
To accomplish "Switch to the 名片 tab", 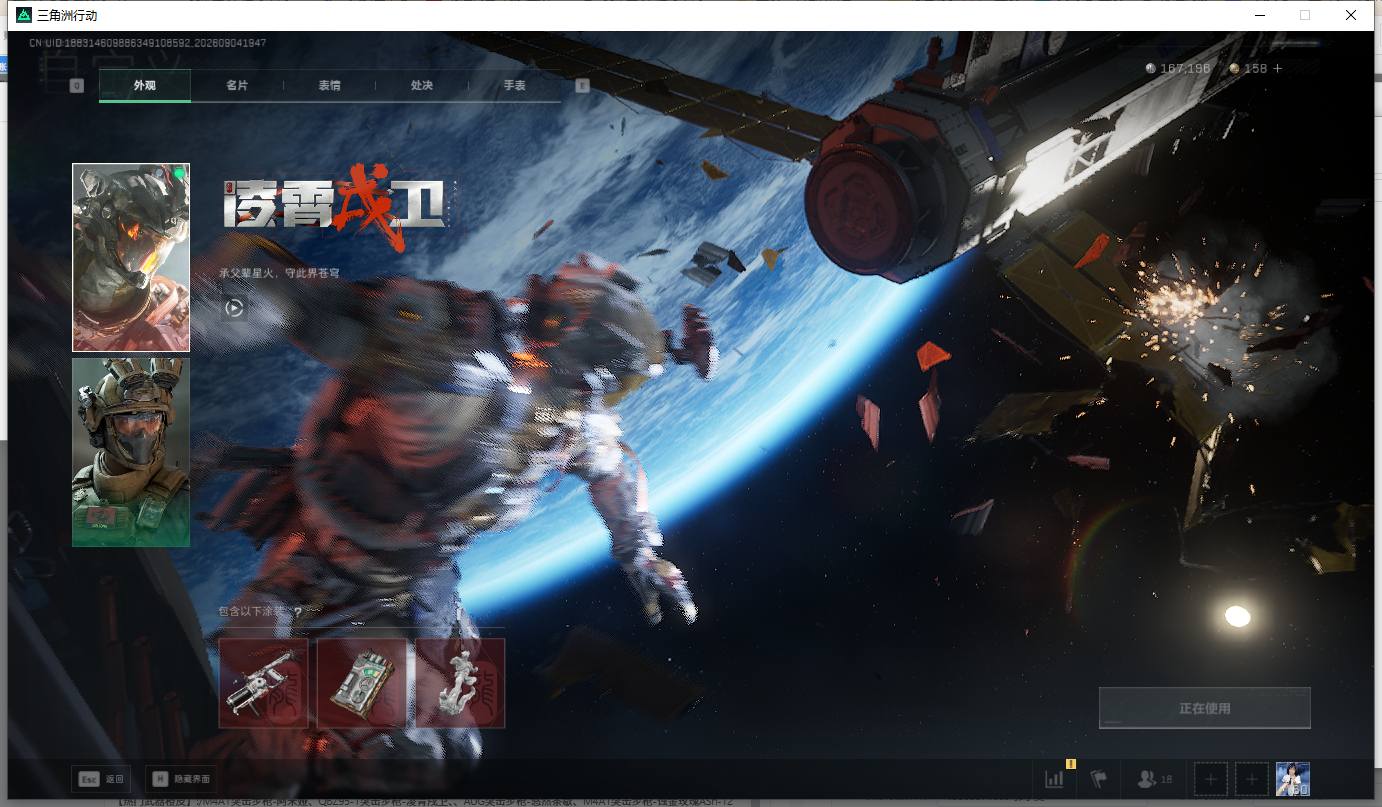I will (237, 86).
